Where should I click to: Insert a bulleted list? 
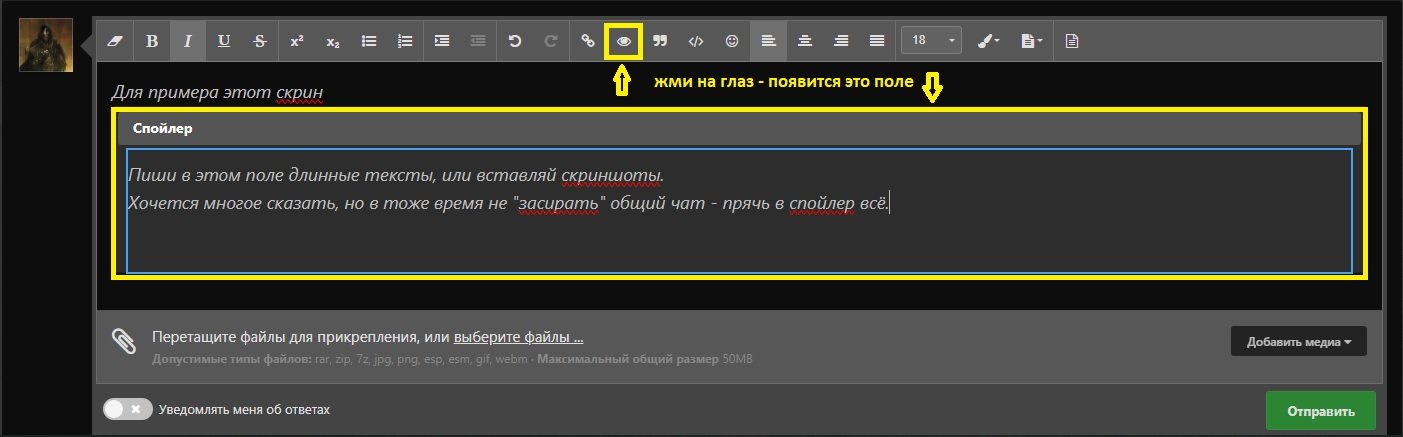(x=369, y=41)
